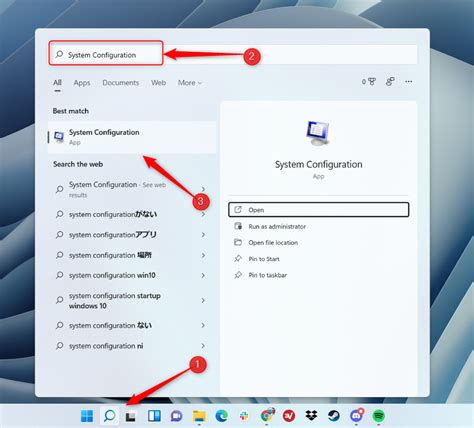Screen dimensions: 474x428
Task: Click Open in the right pane
Action: pos(318,210)
